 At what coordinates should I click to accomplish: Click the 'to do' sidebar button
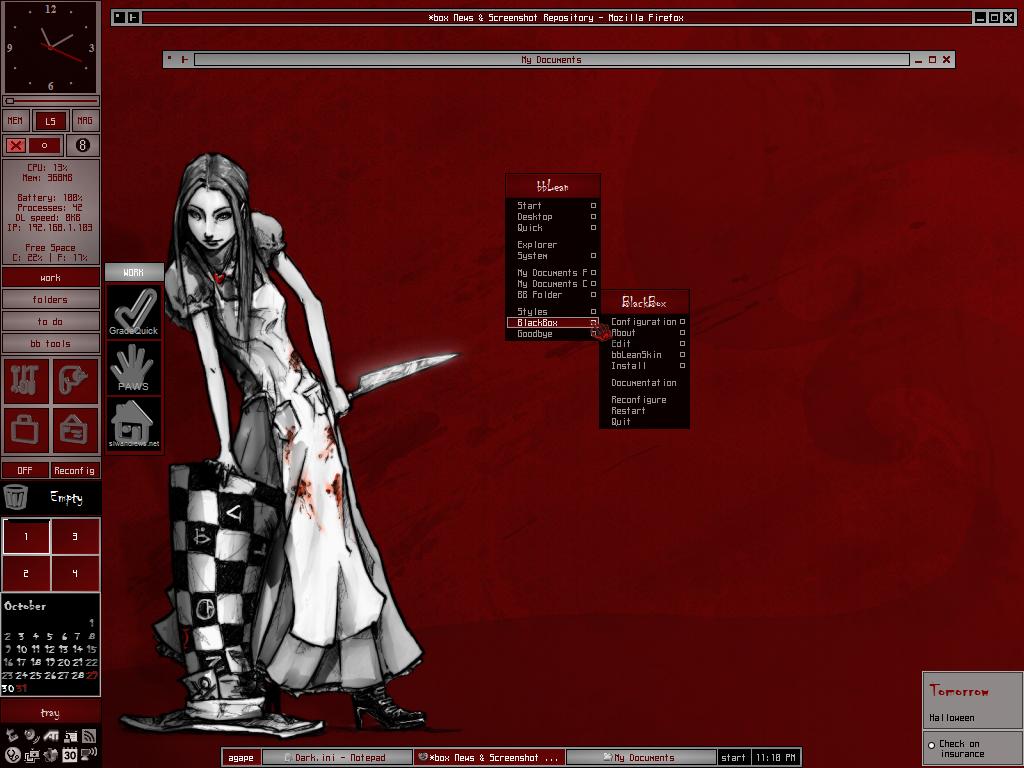pyautogui.click(x=50, y=322)
